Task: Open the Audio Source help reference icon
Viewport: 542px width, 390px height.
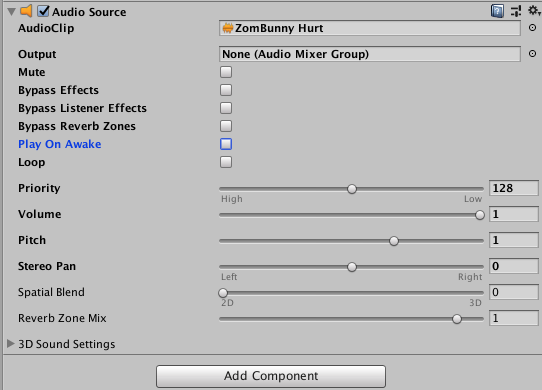Action: (x=497, y=11)
